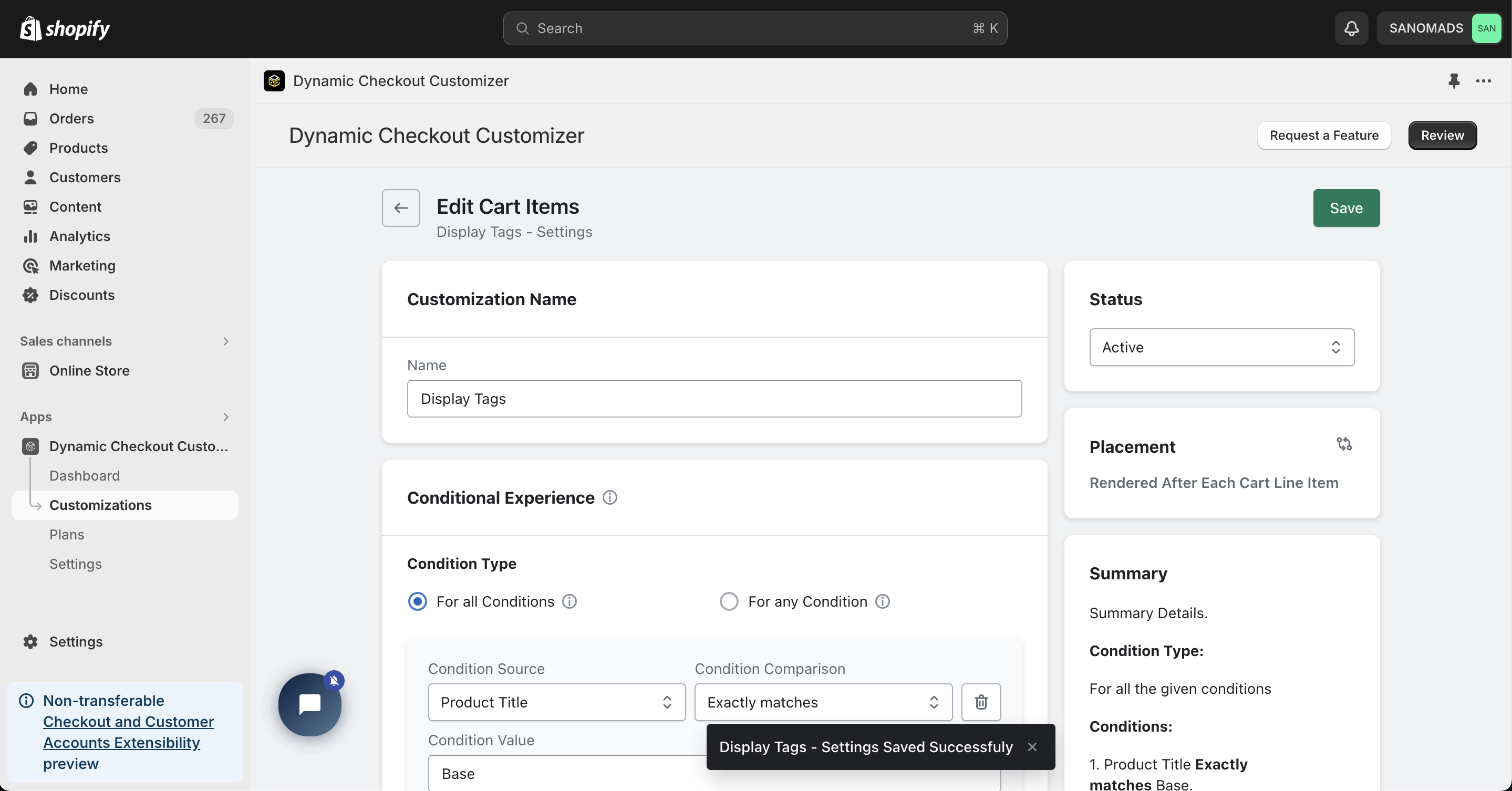Click the Review button
Screen dimensions: 1512x791
point(1442,136)
